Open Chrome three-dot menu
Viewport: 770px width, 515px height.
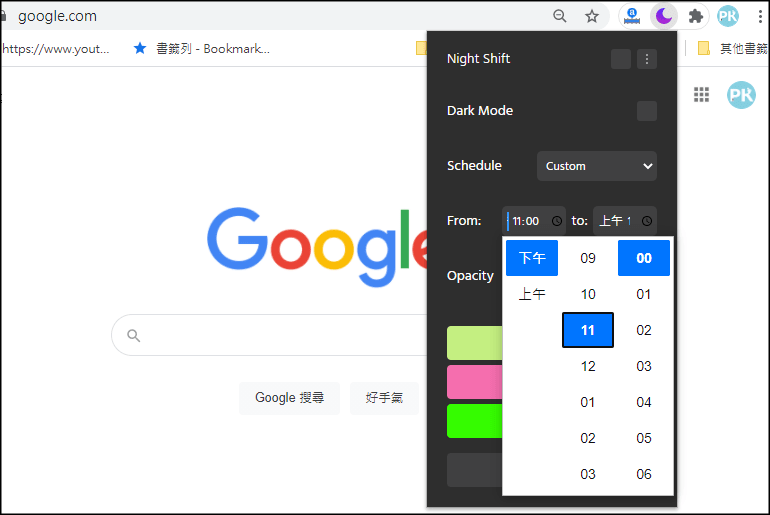click(760, 16)
